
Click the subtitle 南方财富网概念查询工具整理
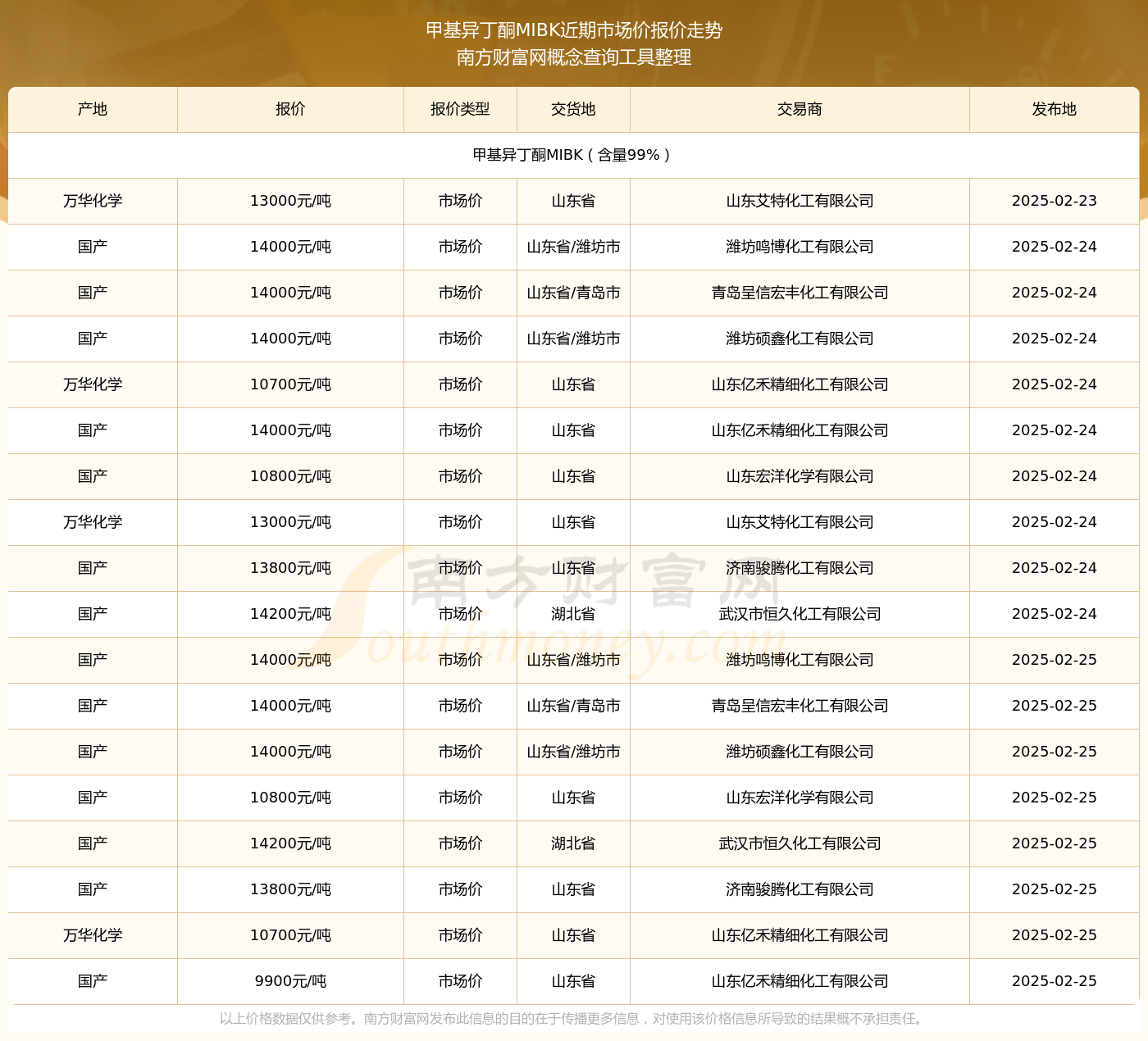tap(574, 57)
